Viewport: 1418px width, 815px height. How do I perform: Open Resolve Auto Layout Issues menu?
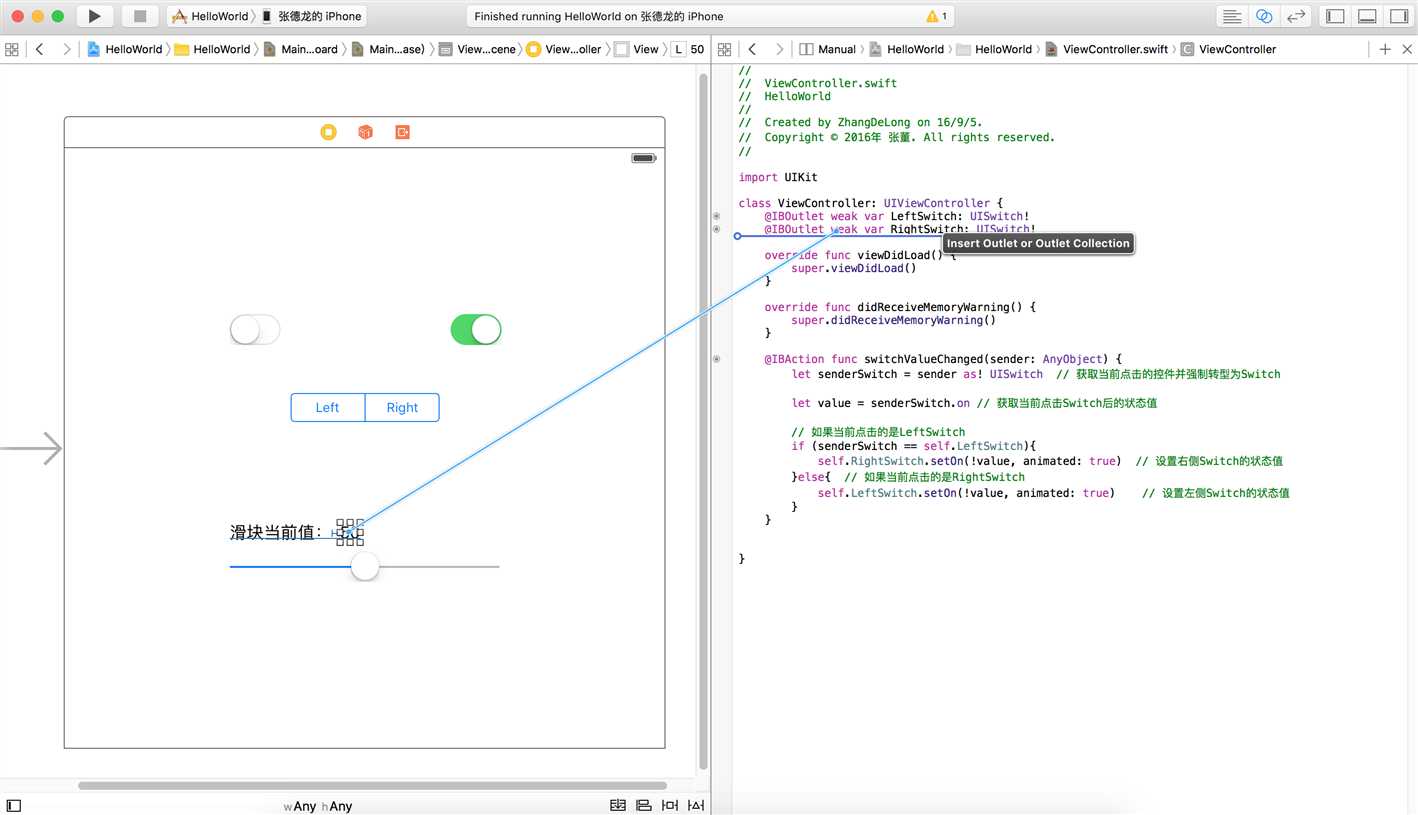tap(696, 806)
